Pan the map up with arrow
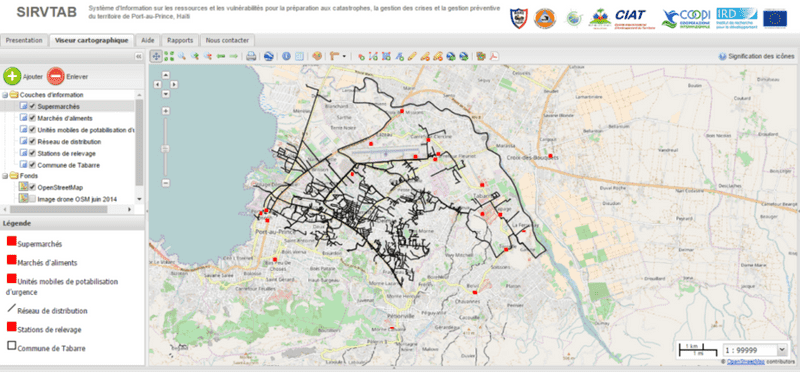This screenshot has width=800, height=372. point(166,75)
